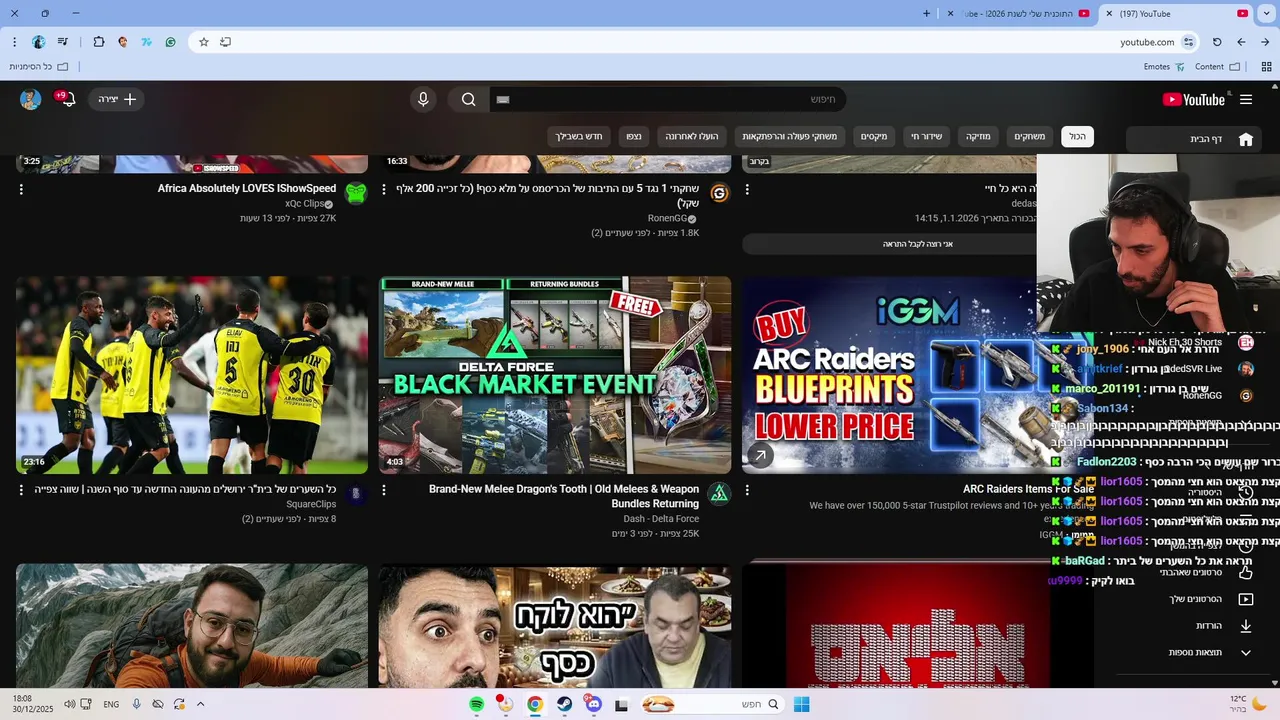The image size is (1280, 720).
Task: Start voice search with the microphone icon
Action: (423, 99)
